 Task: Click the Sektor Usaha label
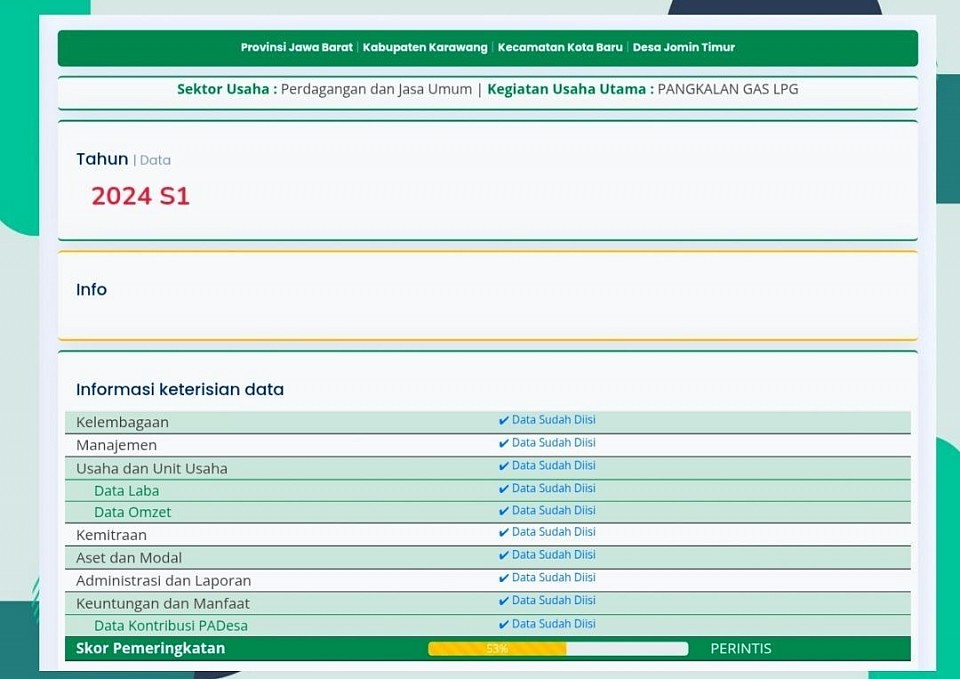(x=227, y=89)
